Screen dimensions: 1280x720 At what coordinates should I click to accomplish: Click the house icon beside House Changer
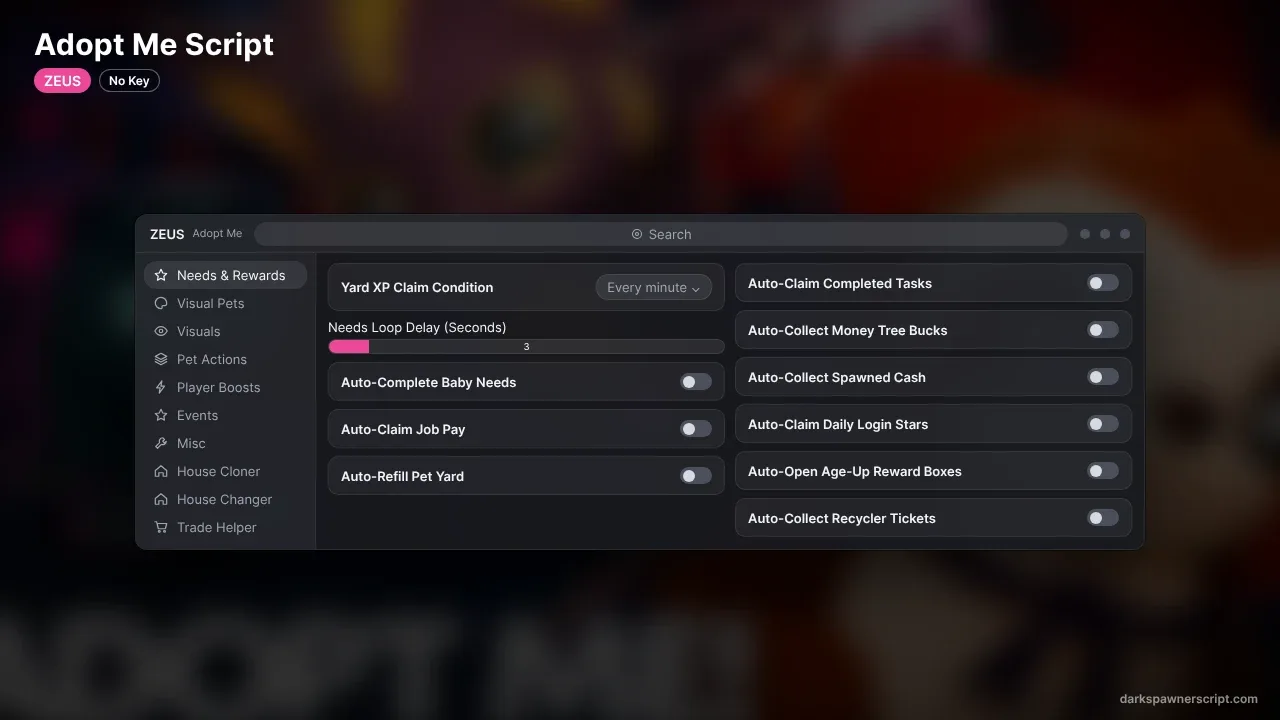(161, 499)
